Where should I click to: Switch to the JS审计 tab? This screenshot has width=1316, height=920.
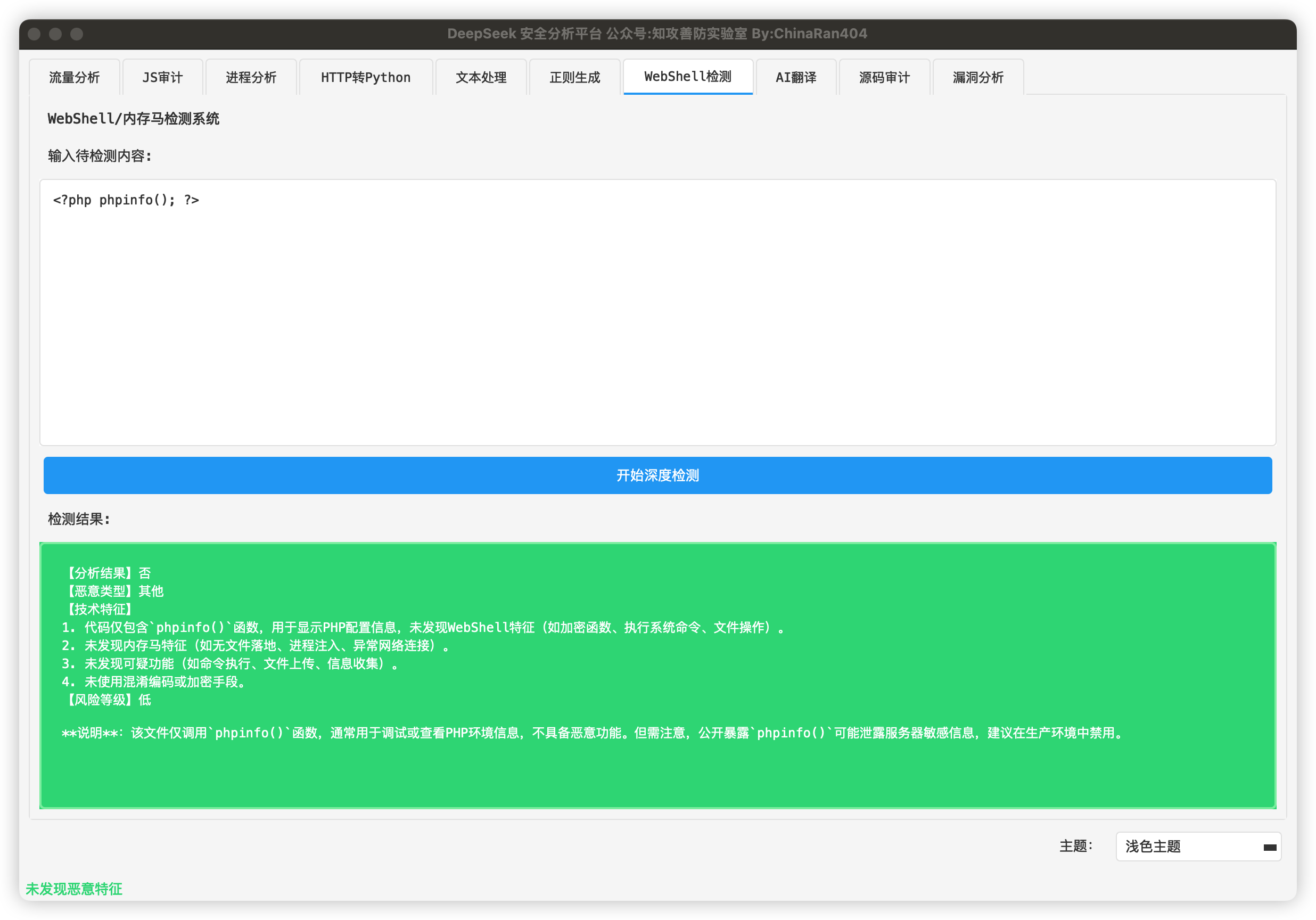pos(163,77)
